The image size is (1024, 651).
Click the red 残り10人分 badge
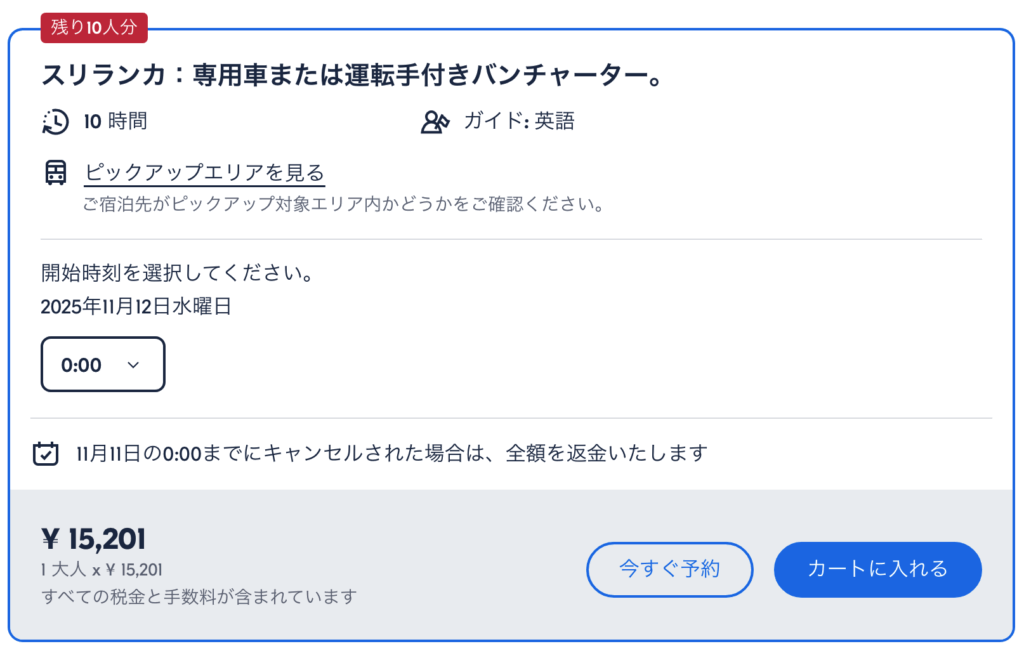[93, 29]
